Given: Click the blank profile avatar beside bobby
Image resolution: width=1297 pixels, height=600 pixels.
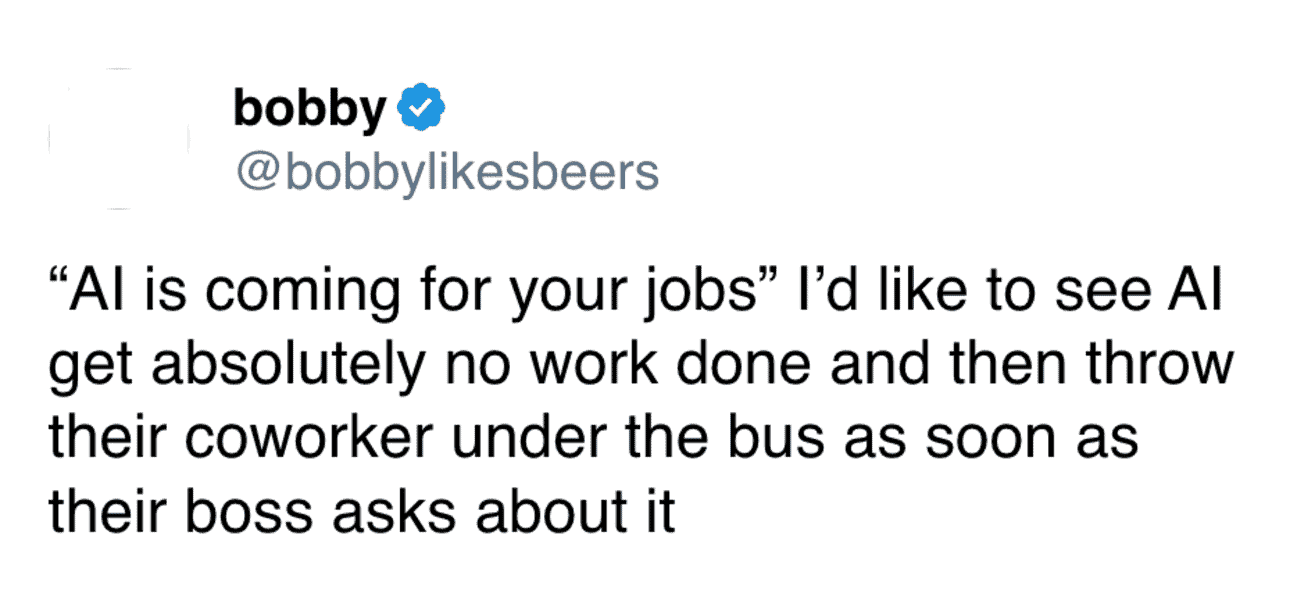Looking at the screenshot, I should 120,138.
